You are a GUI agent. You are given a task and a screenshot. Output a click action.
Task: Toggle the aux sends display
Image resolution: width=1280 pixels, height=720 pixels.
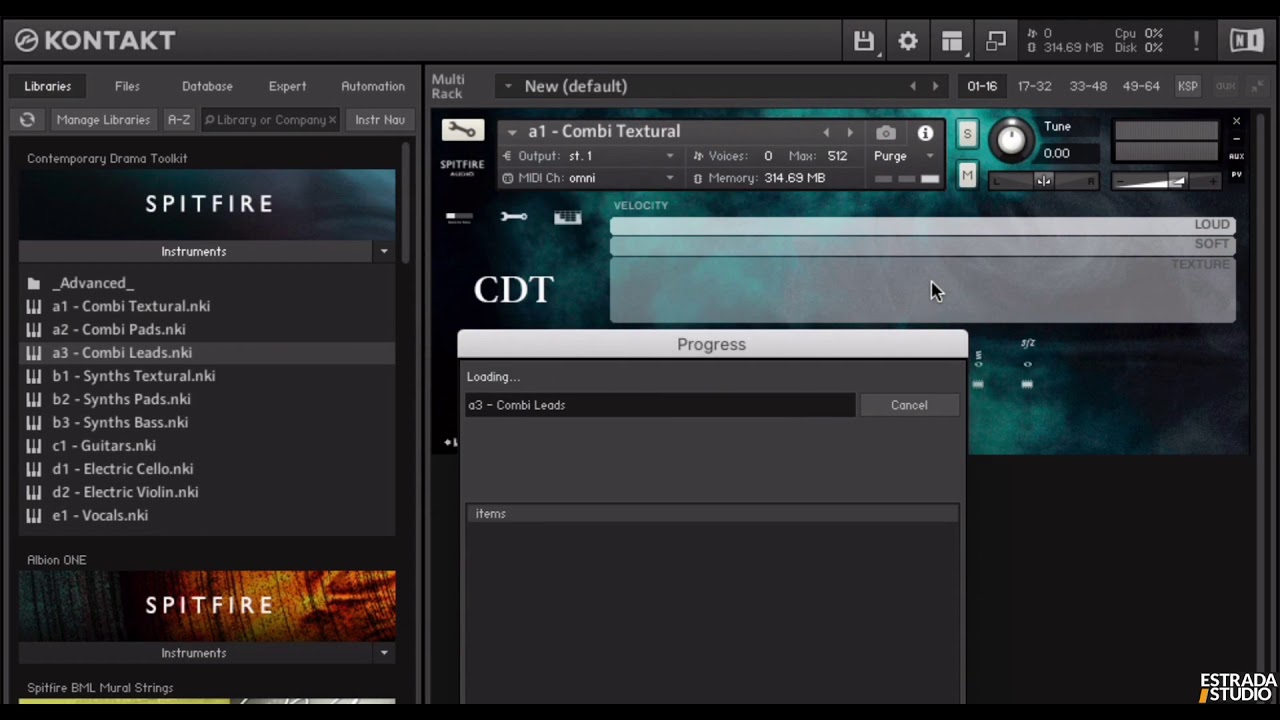[x=1225, y=86]
